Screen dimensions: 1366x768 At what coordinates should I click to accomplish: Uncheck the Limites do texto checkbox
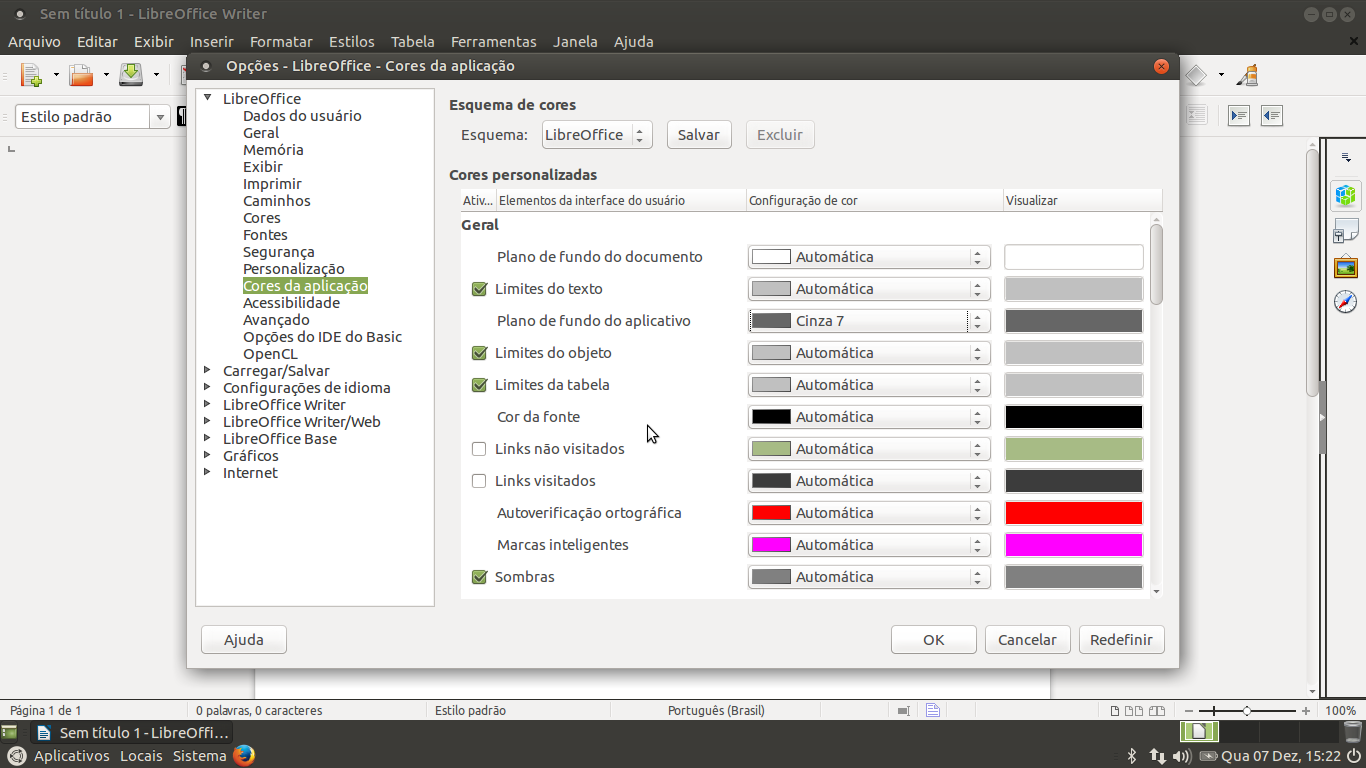point(479,289)
